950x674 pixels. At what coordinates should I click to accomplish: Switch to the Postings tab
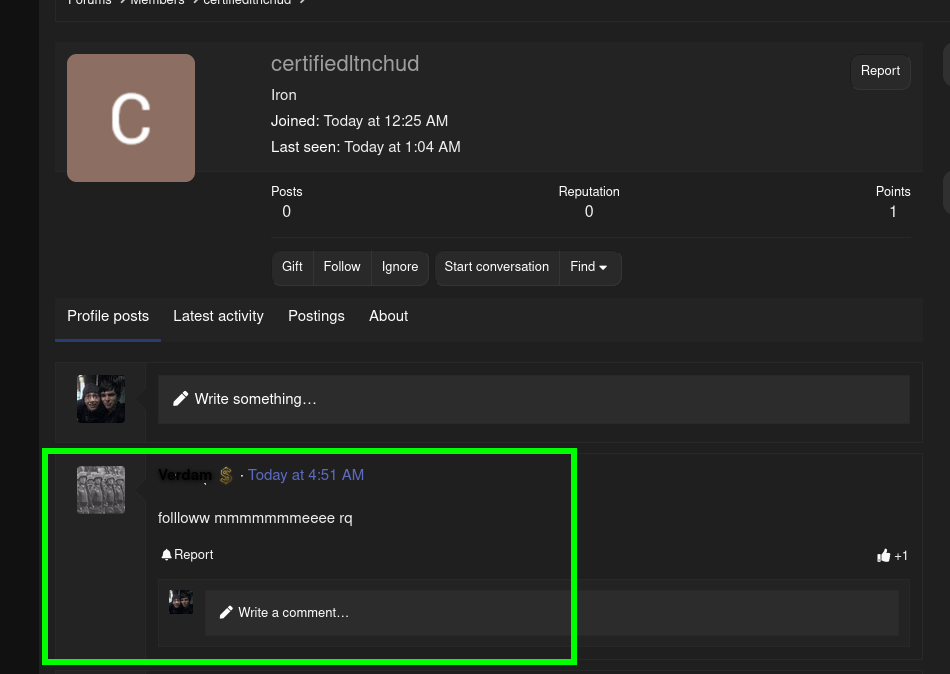[316, 317]
